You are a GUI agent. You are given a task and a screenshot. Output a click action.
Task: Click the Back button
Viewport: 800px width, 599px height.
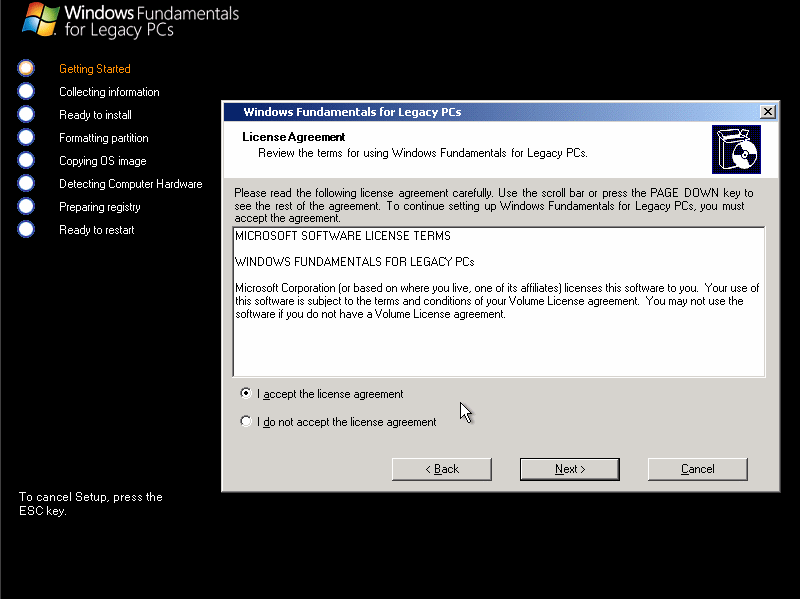(441, 468)
